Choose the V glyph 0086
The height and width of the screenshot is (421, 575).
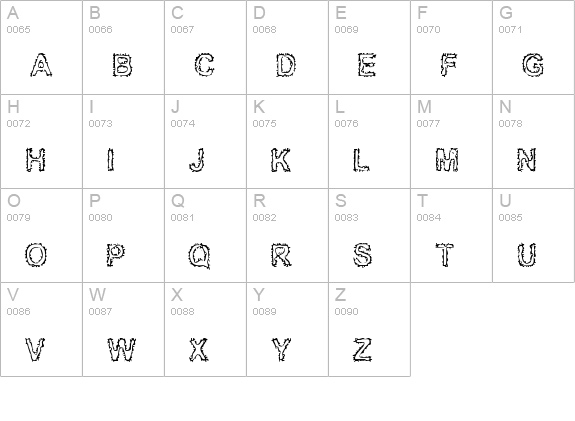(x=35, y=349)
